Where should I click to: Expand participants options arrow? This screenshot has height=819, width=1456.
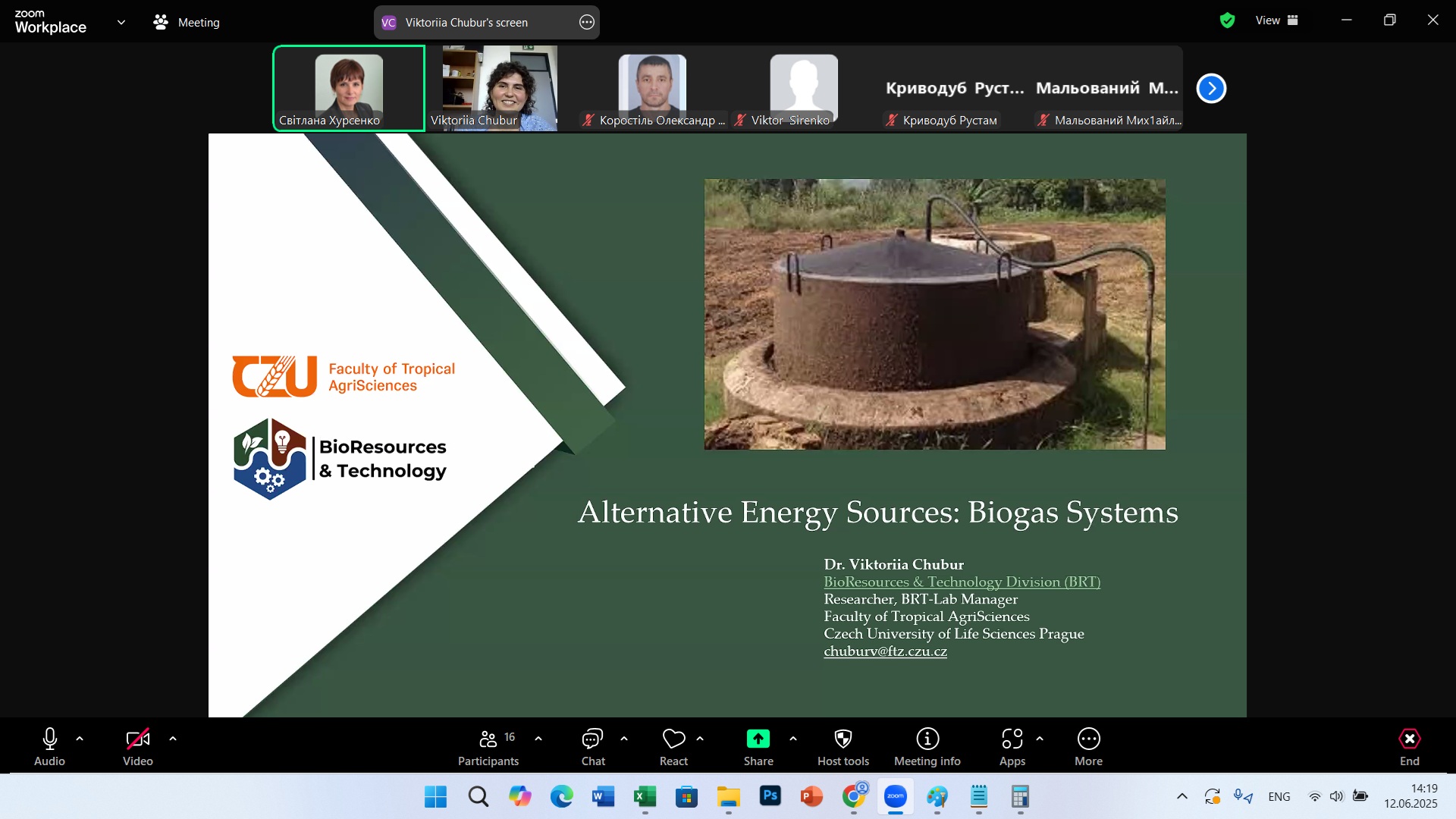tap(538, 739)
